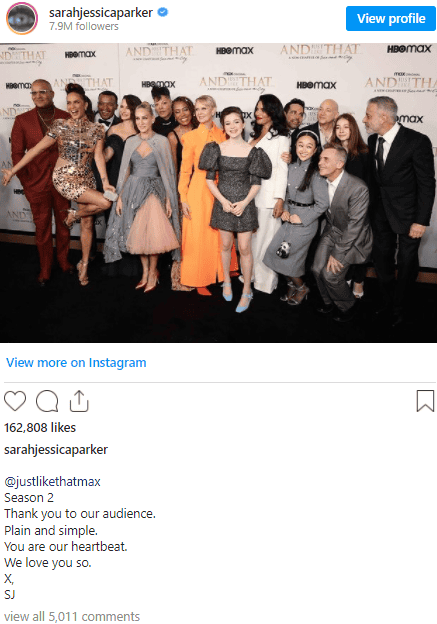This screenshot has width=437, height=624.
Task: Follow the View more on Instagram link
Action: 76,363
